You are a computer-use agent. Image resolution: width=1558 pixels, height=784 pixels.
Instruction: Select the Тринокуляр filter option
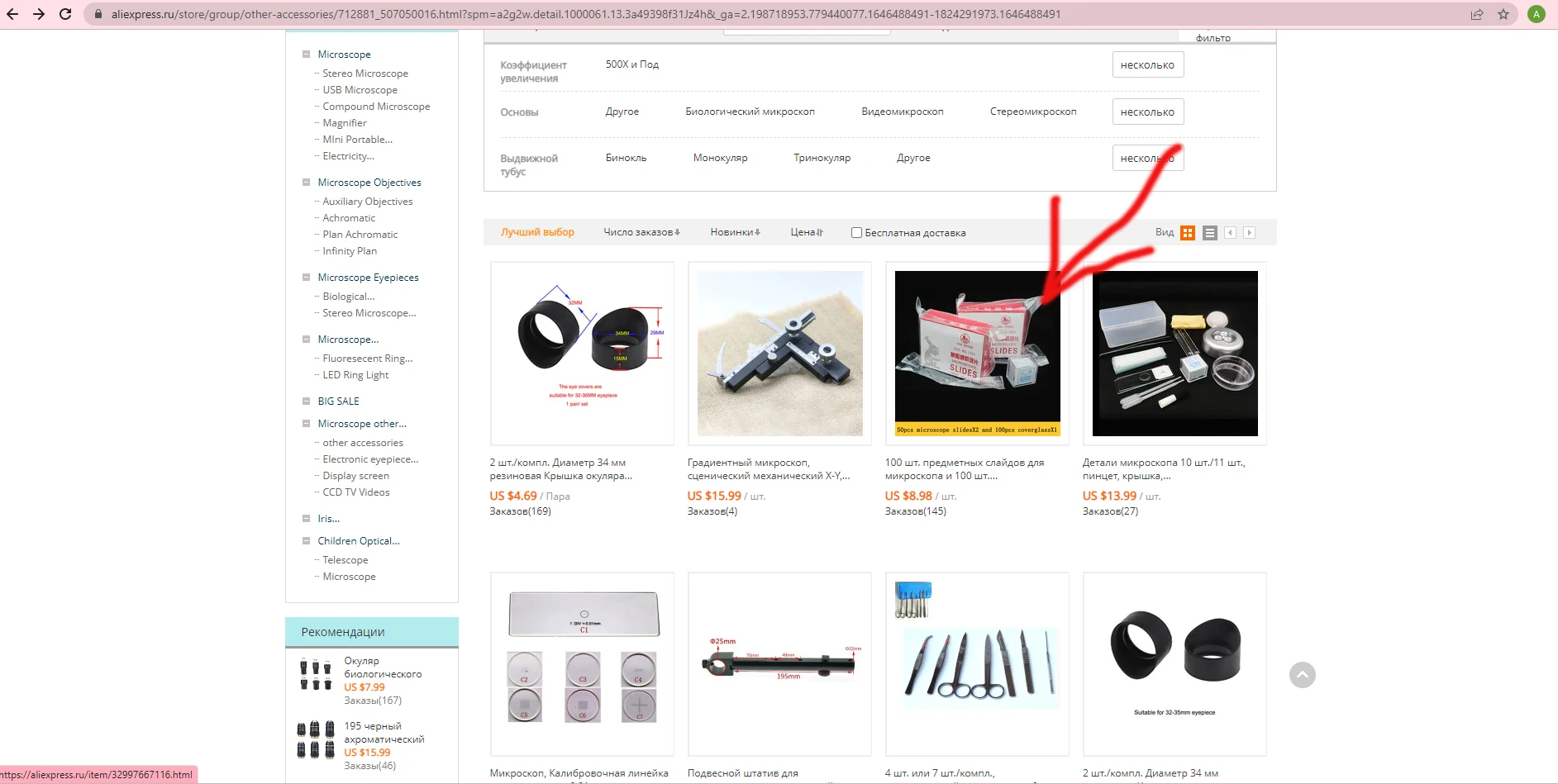[x=822, y=158]
